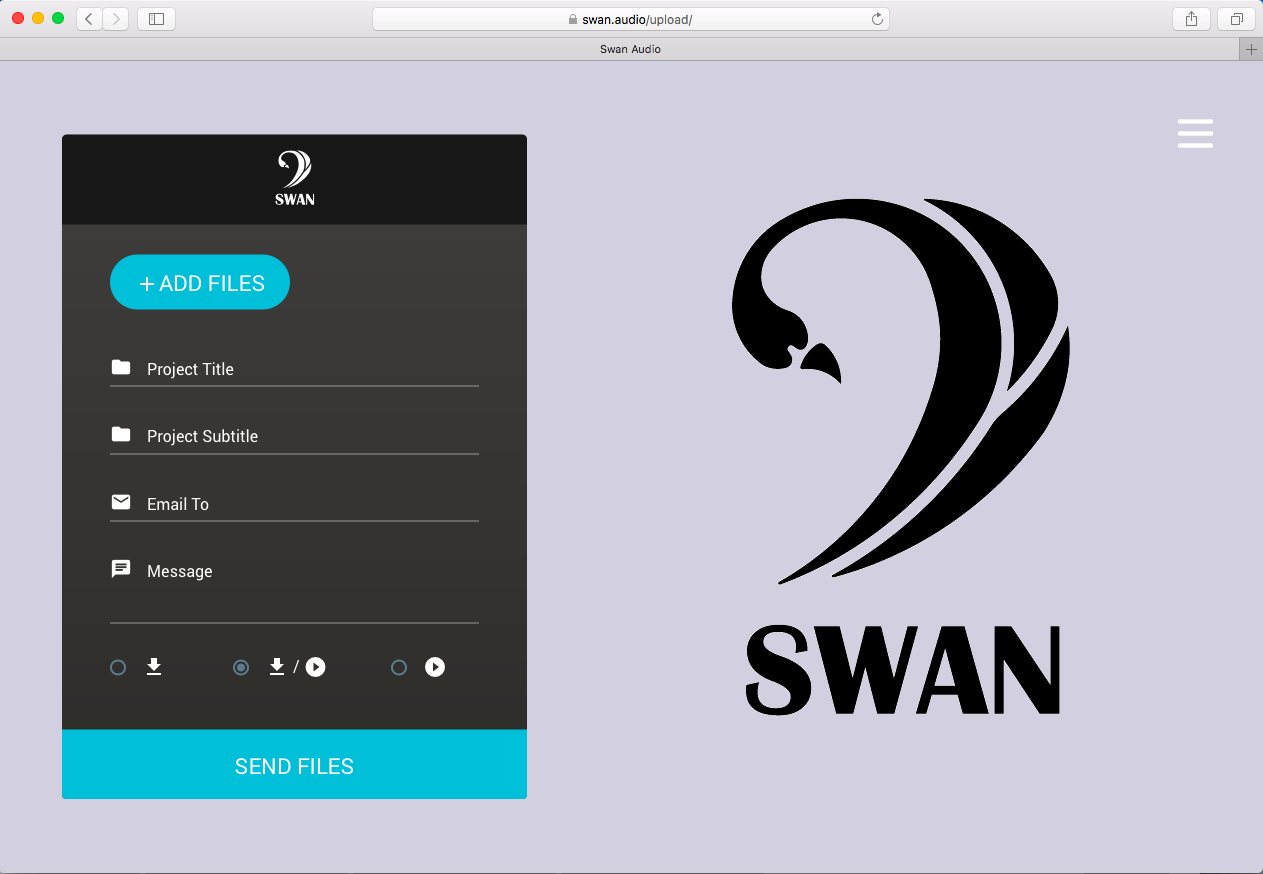Click the download-only icon in delivery options row
The width and height of the screenshot is (1263, 874).
pos(155,667)
